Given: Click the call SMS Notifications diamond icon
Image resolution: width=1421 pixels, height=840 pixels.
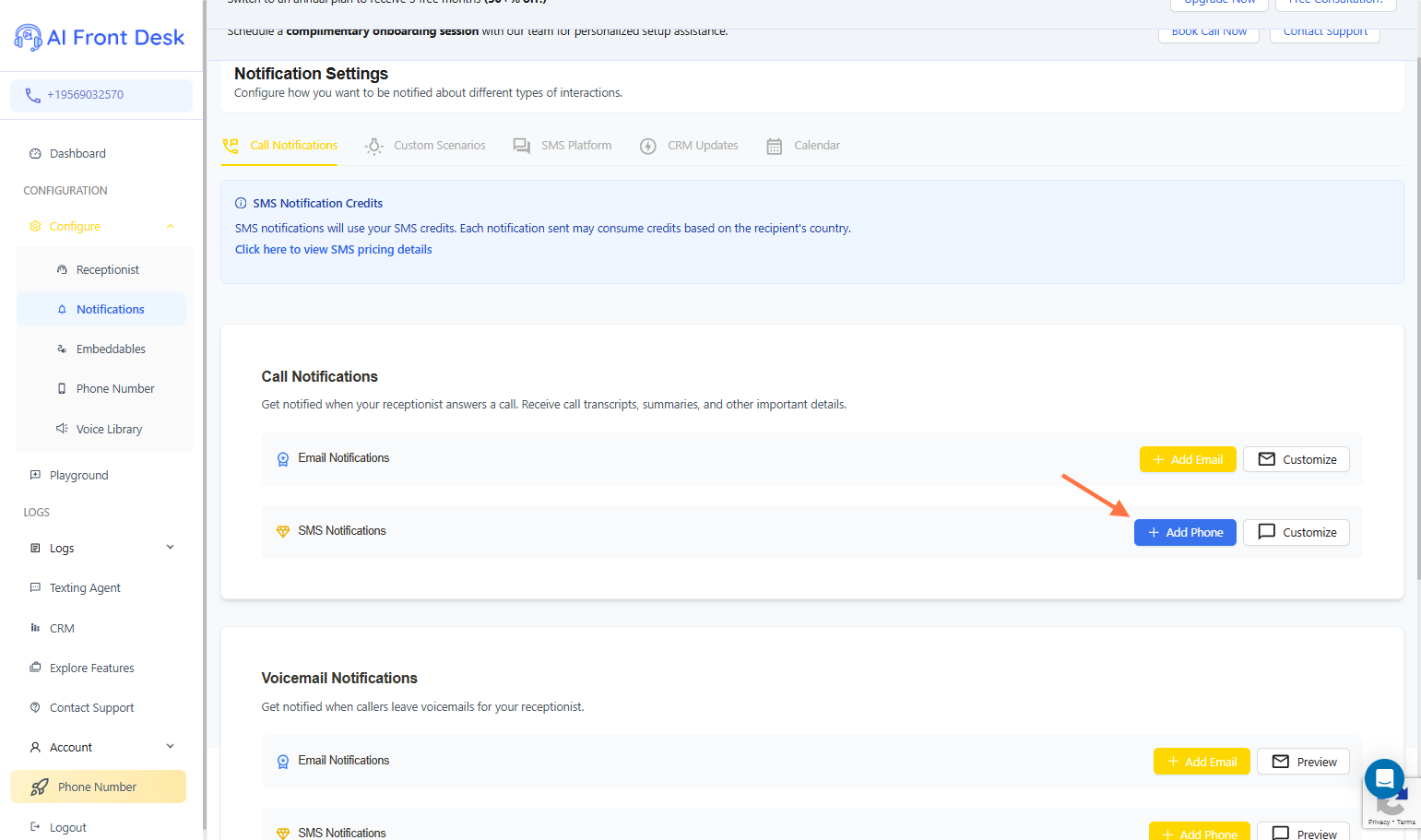Looking at the screenshot, I should tap(283, 532).
